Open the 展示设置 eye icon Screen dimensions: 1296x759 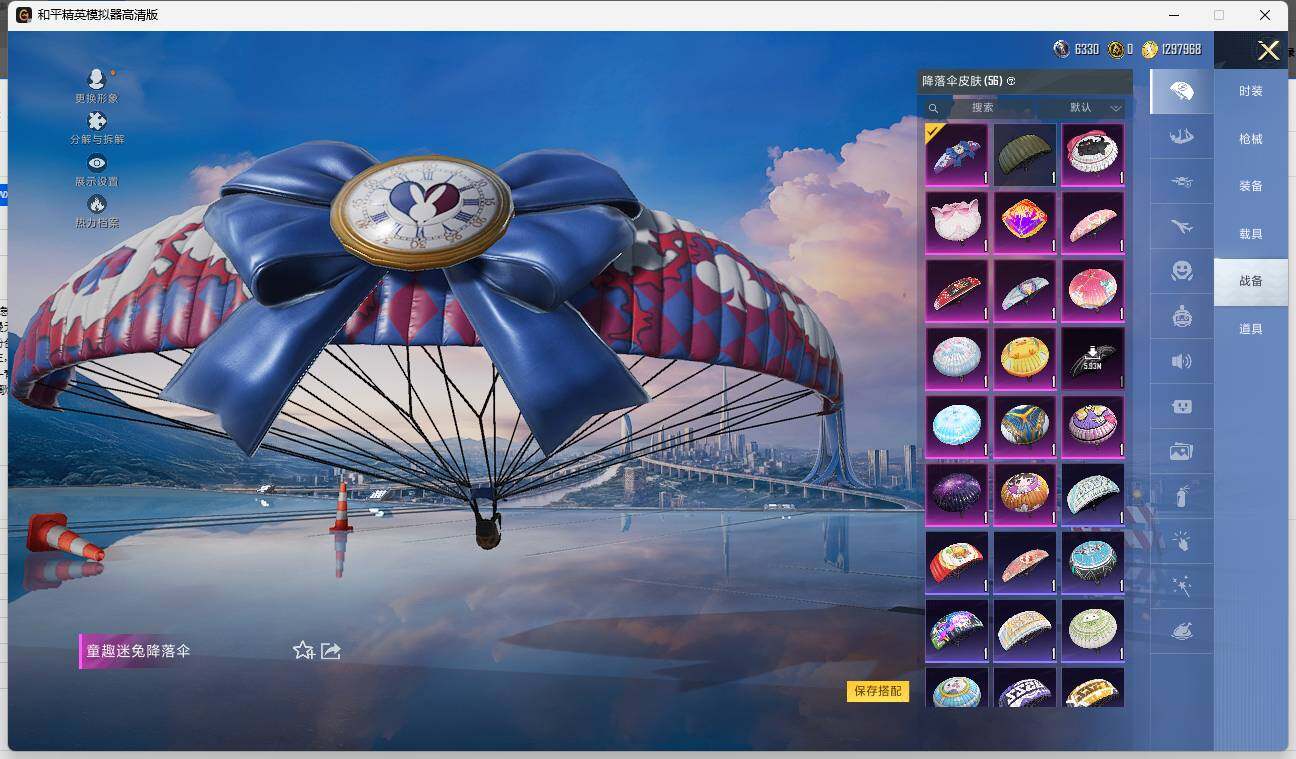pyautogui.click(x=96, y=163)
